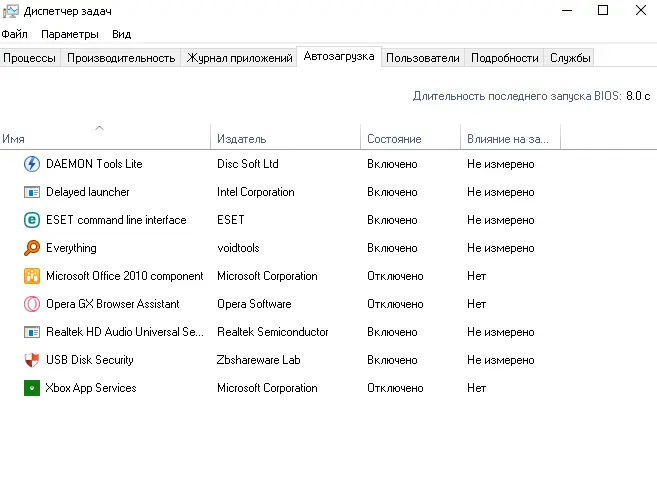Sort by the Издатель column header

pos(285,139)
